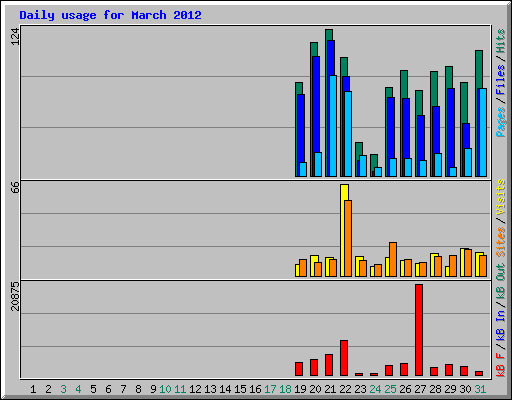
Task: Click the Files legend label
Action: pos(501,80)
